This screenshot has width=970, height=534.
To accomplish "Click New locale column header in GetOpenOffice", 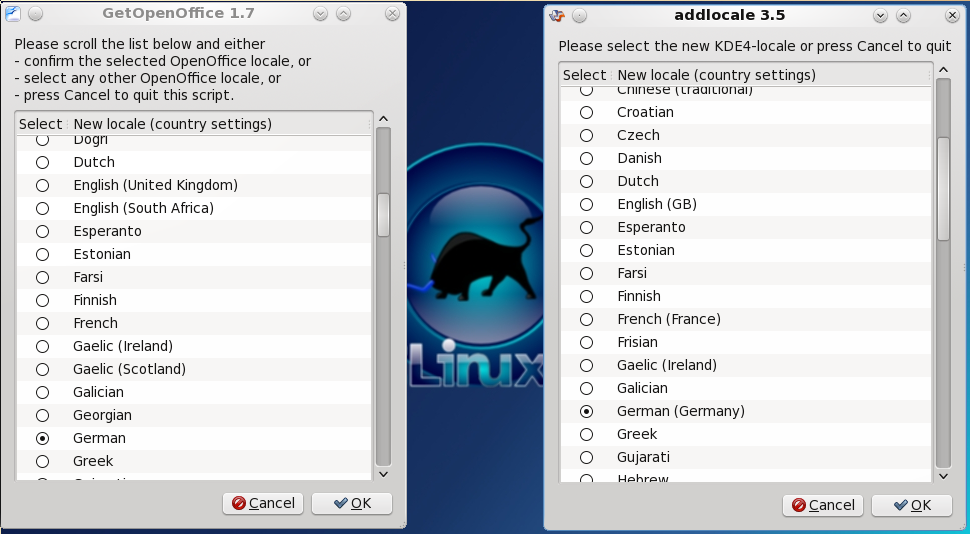I will [219, 124].
